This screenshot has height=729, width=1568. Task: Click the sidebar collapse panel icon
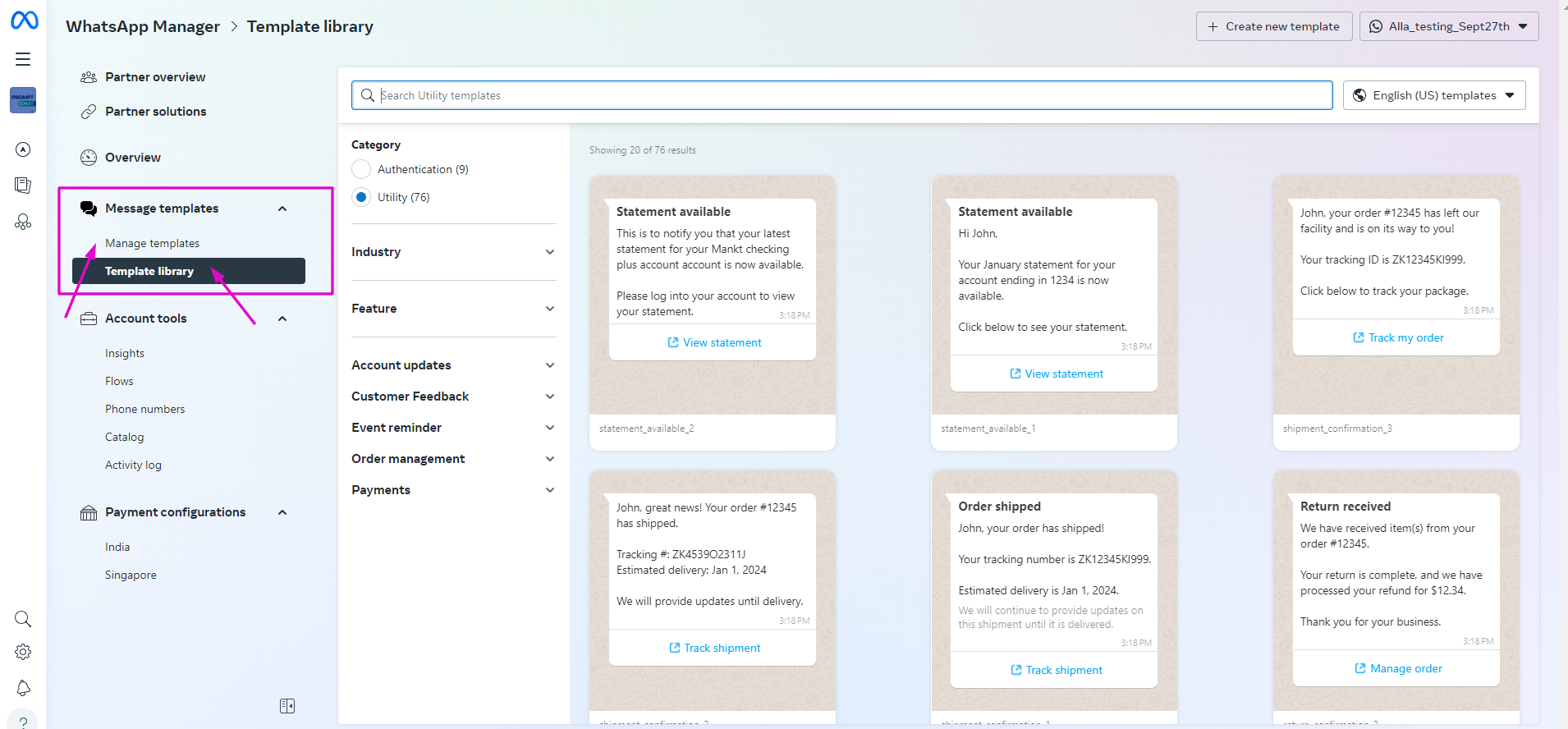click(287, 706)
